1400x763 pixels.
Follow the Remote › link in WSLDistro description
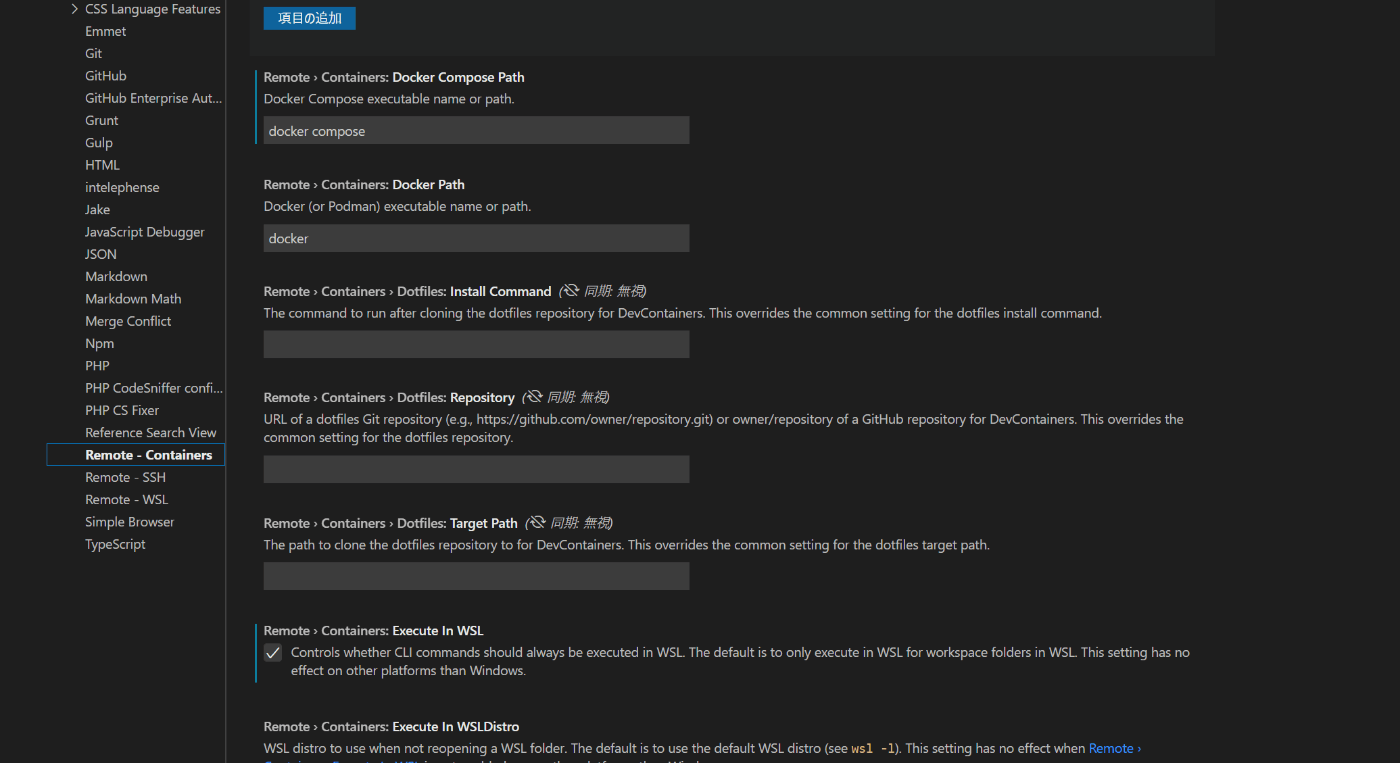click(1115, 748)
